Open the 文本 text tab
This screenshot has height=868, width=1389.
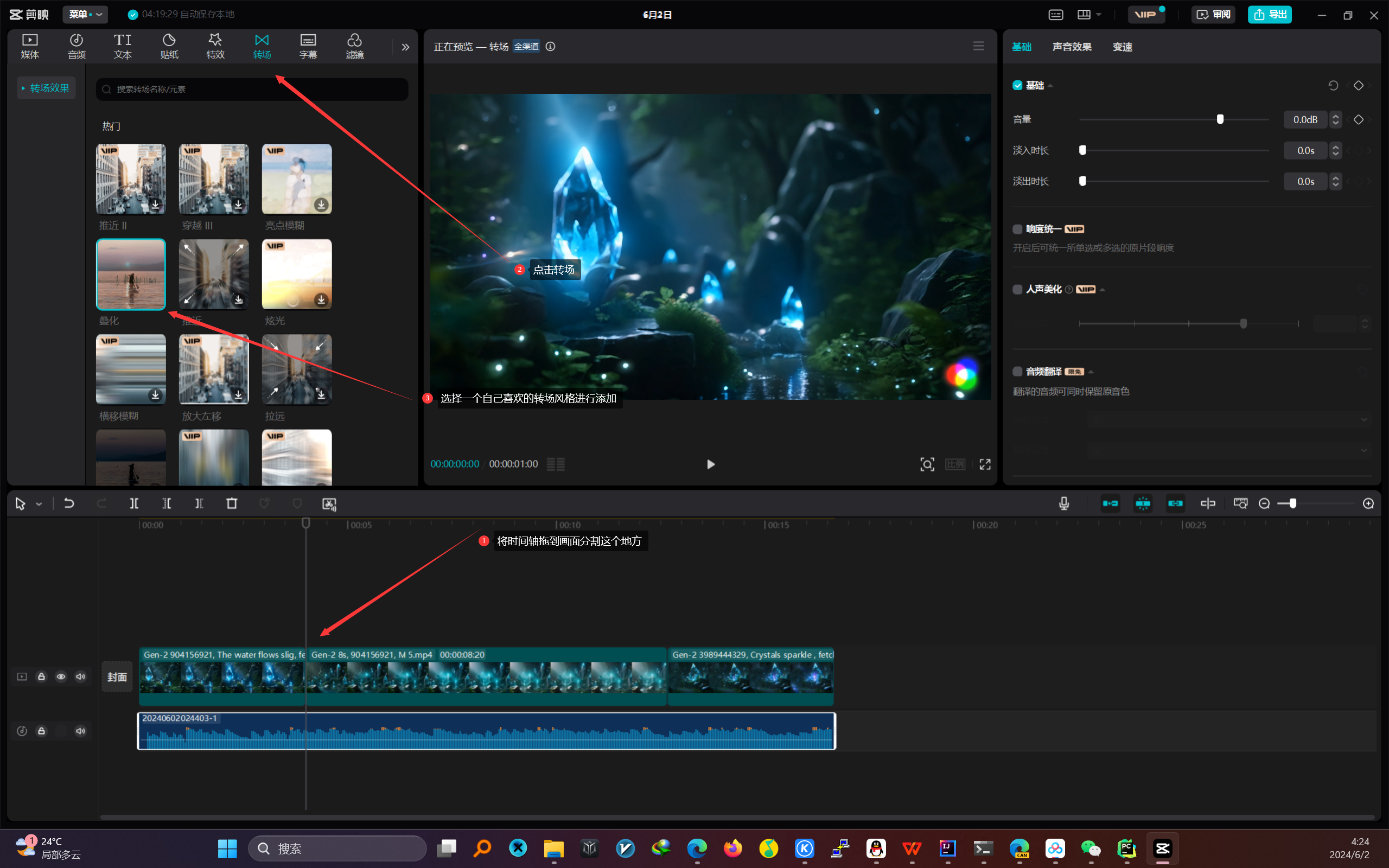click(122, 46)
